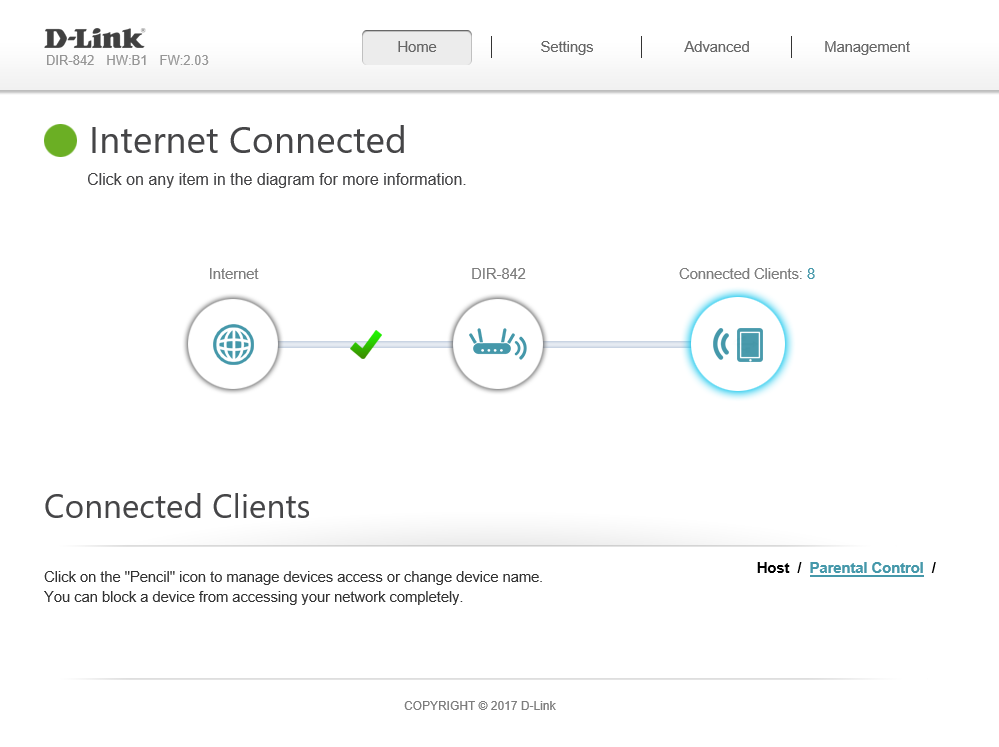
Task: Click the green checkmark connection indicator
Action: point(365,345)
